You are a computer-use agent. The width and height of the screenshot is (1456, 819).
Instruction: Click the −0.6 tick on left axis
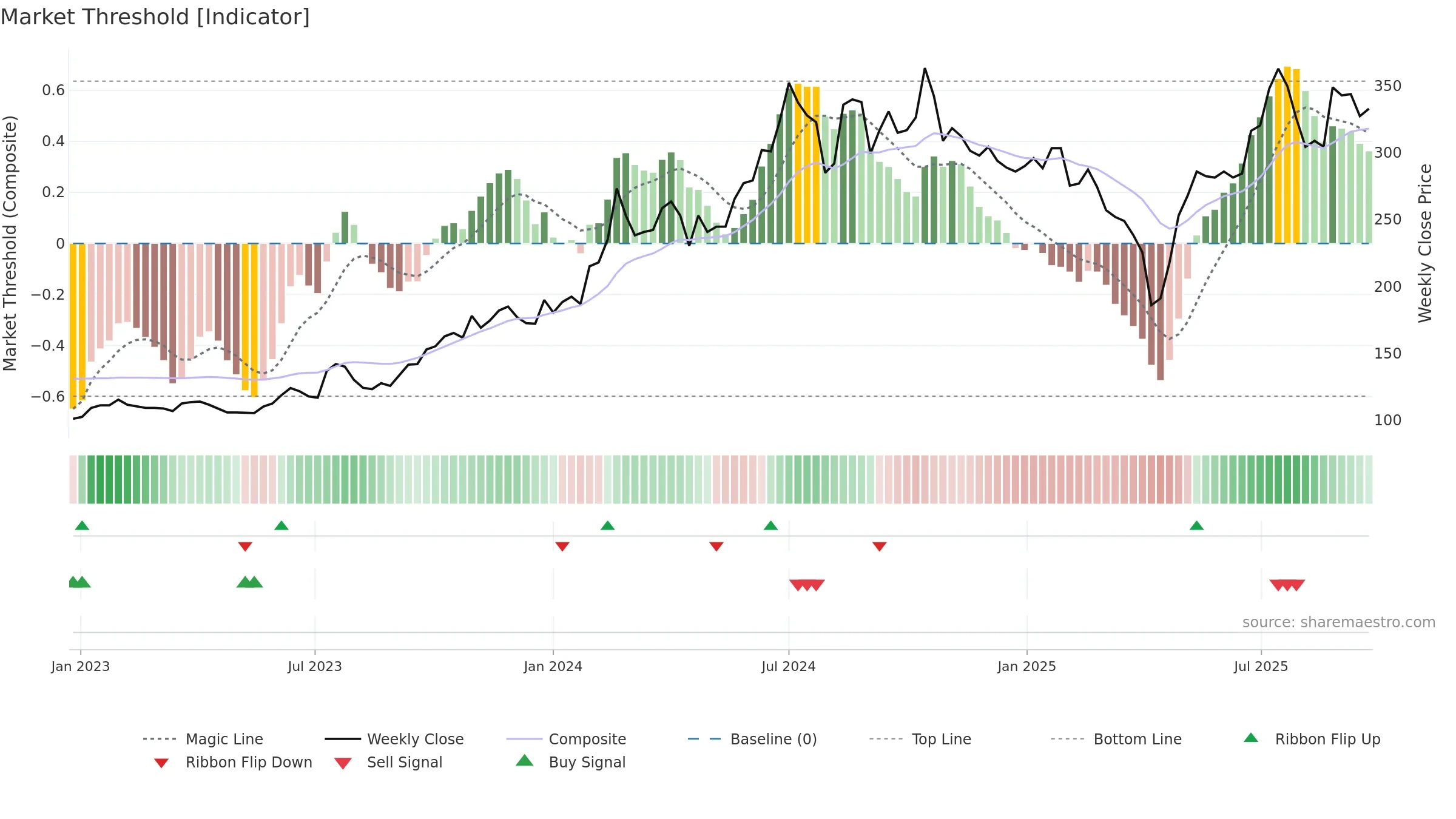[x=48, y=397]
